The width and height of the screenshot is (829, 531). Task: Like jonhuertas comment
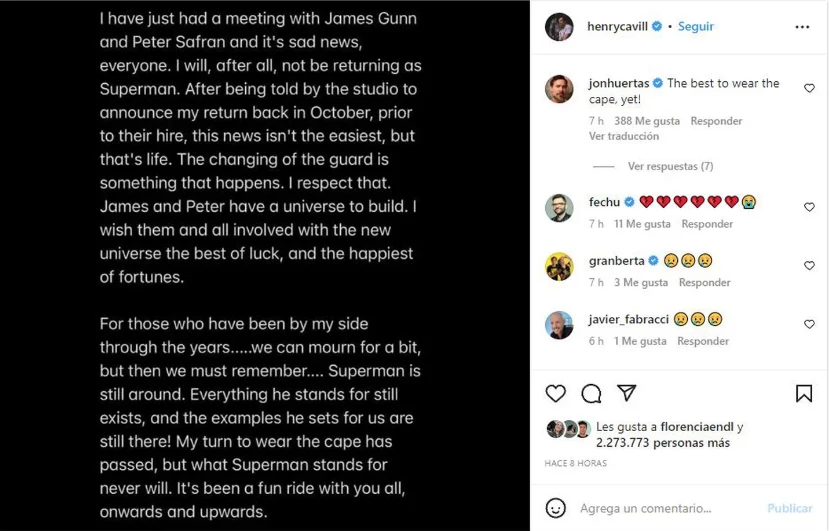[x=809, y=89]
